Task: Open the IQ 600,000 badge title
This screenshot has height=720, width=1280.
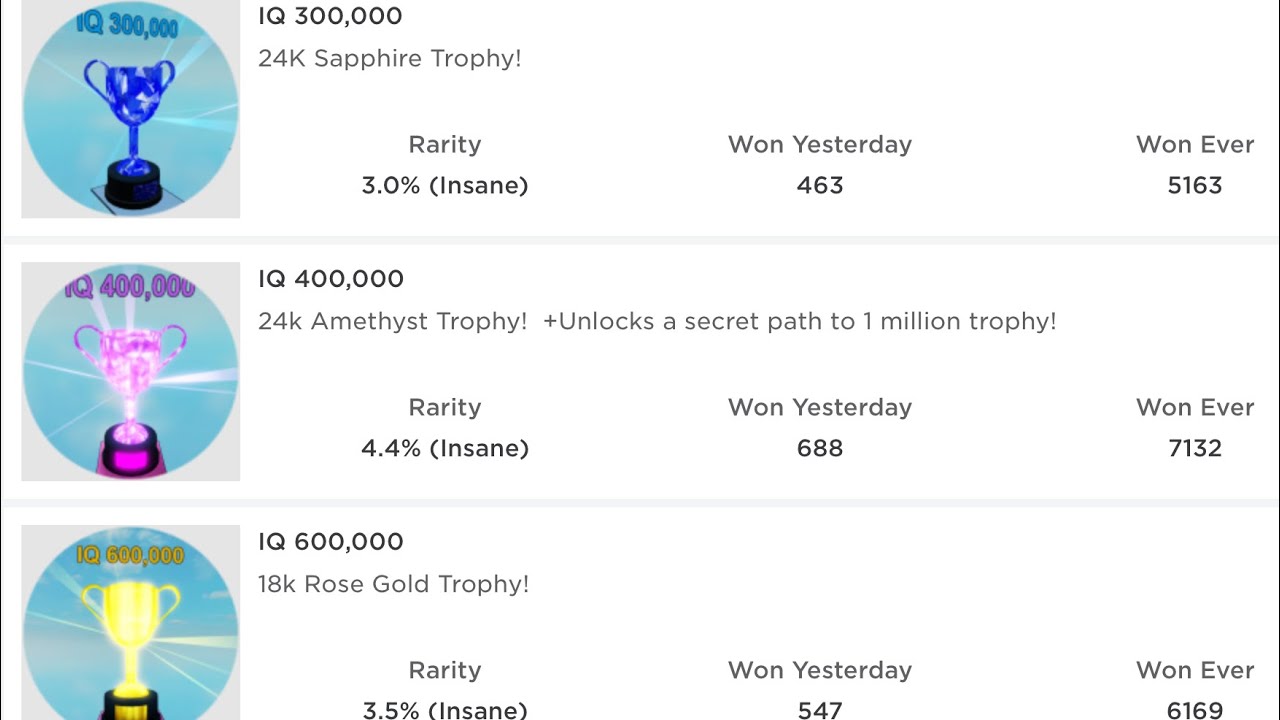Action: pyautogui.click(x=330, y=542)
